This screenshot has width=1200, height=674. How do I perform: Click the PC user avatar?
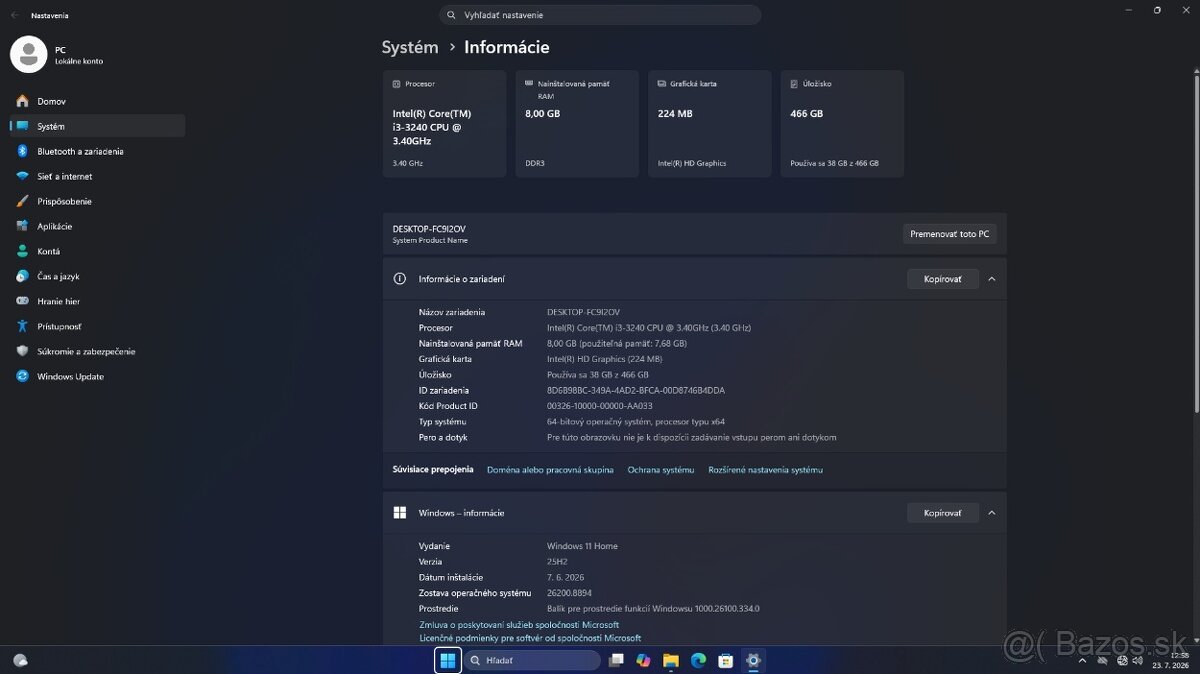tap(28, 54)
